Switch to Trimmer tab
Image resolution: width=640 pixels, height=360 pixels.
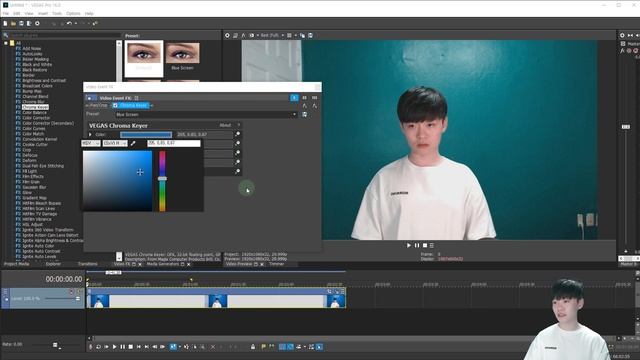(x=276, y=264)
